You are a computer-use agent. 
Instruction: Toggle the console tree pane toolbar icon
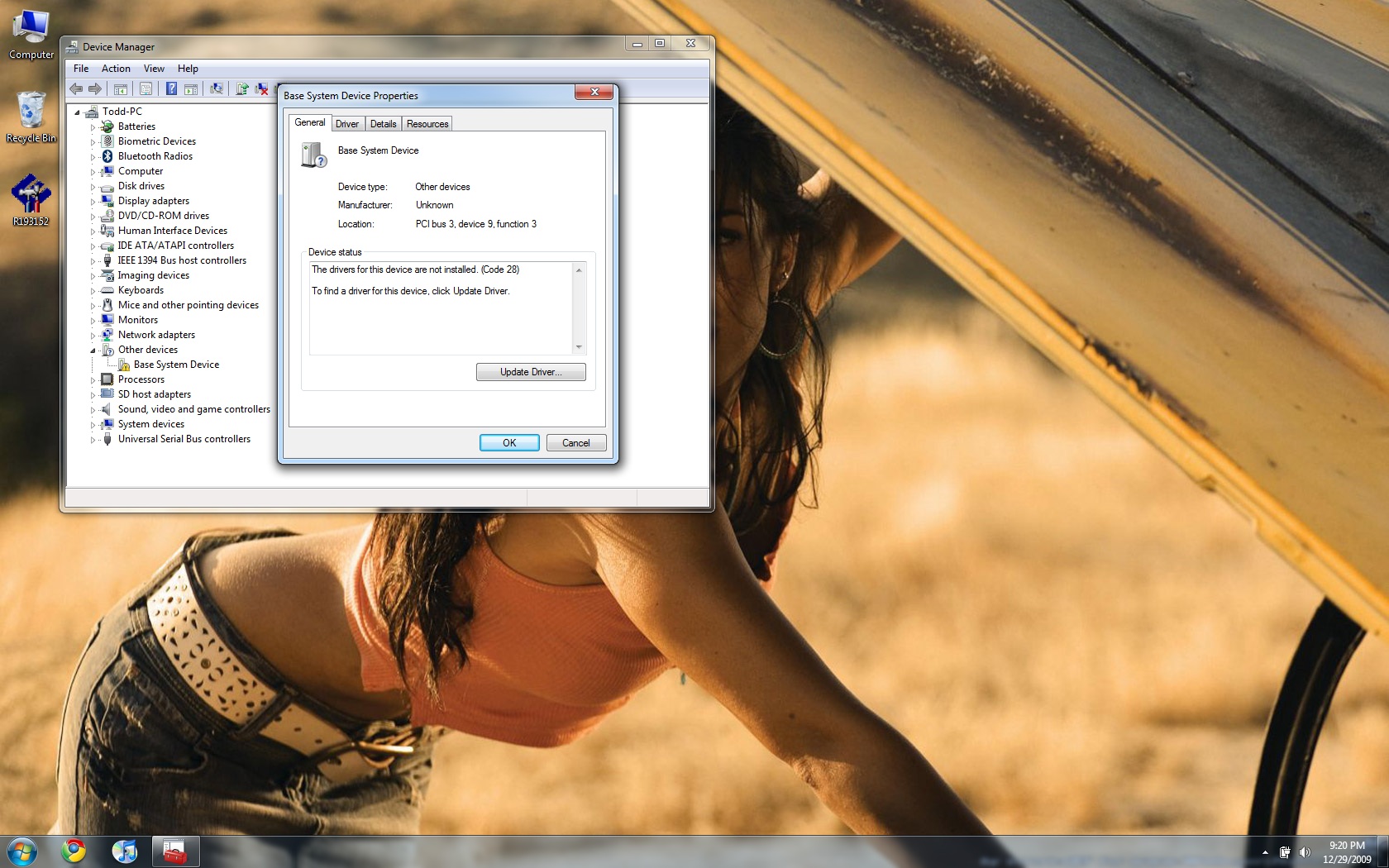tap(121, 88)
